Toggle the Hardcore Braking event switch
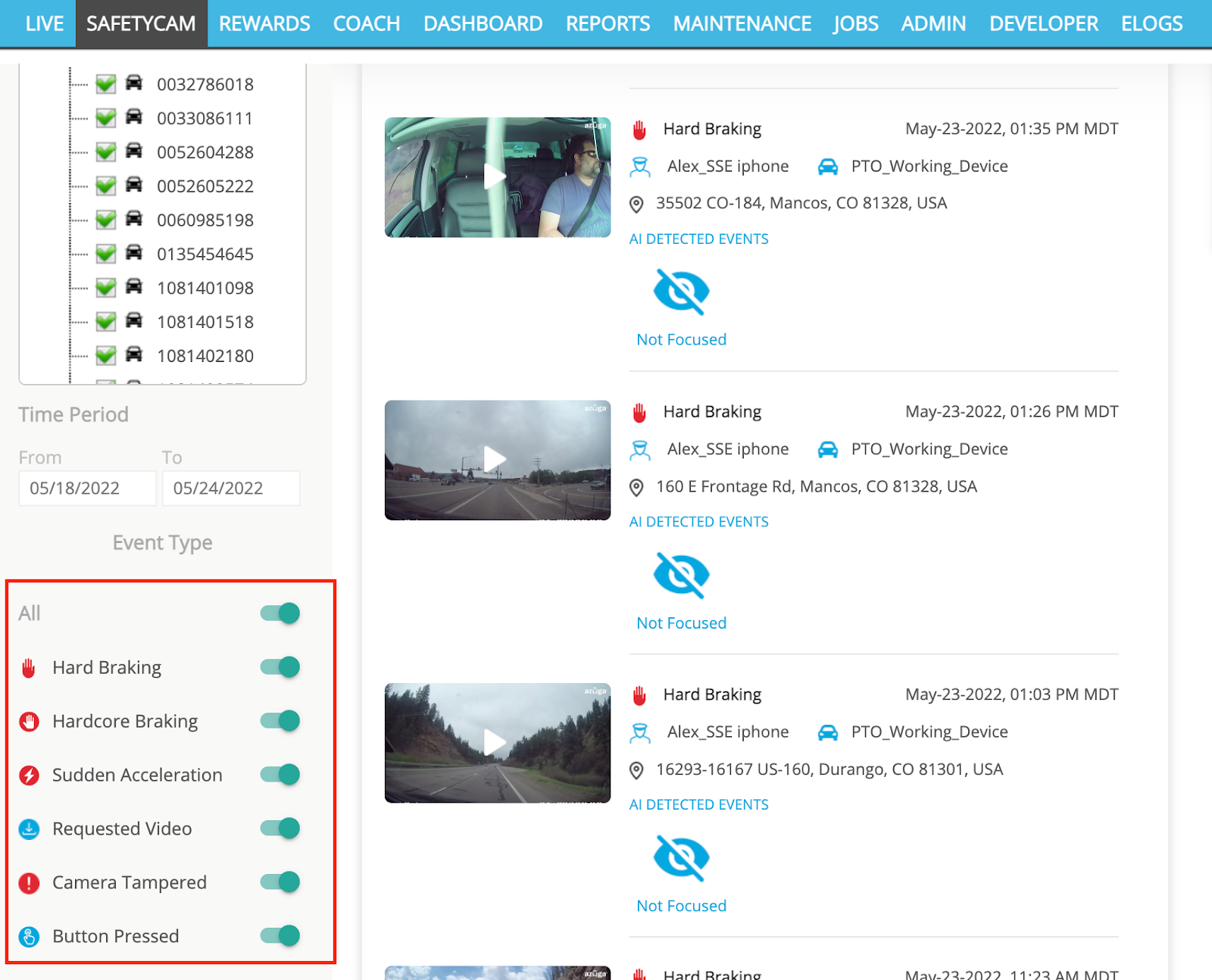The height and width of the screenshot is (980, 1212). click(280, 720)
